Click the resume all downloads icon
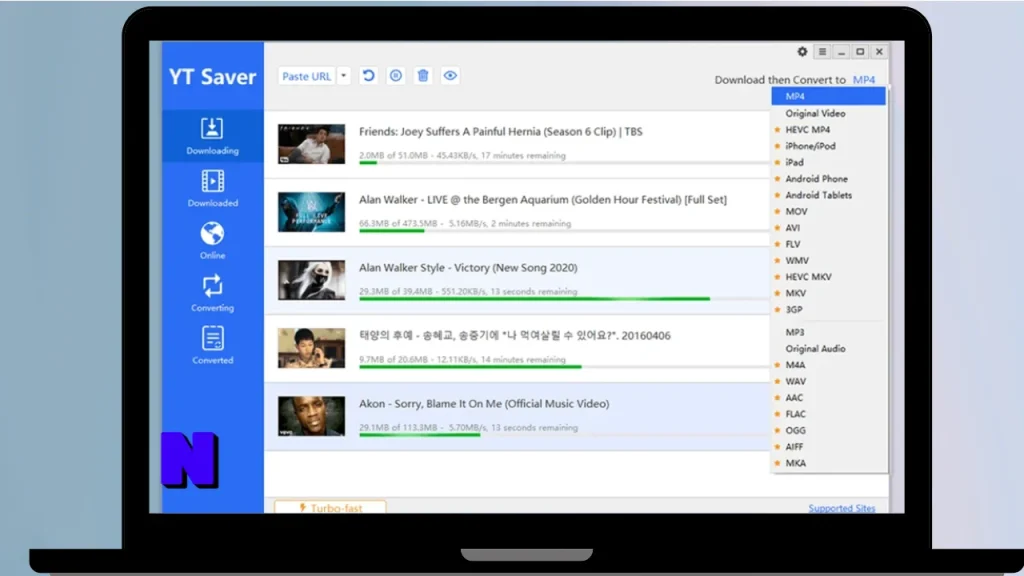The height and width of the screenshot is (576, 1024). [x=368, y=76]
